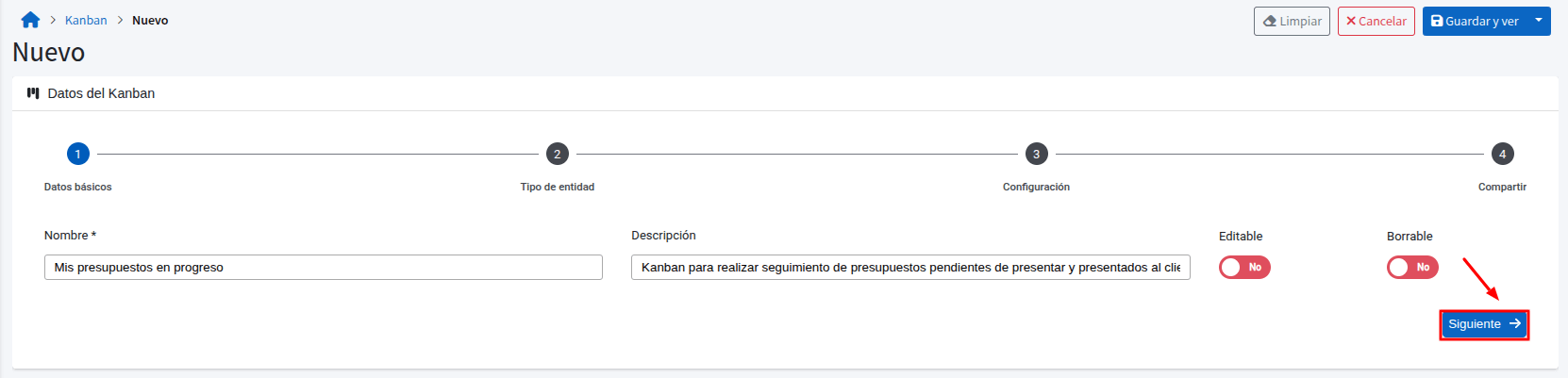Screen dimensions: 1568x378
Task: Click the Siguiente next button
Action: coord(1483,324)
